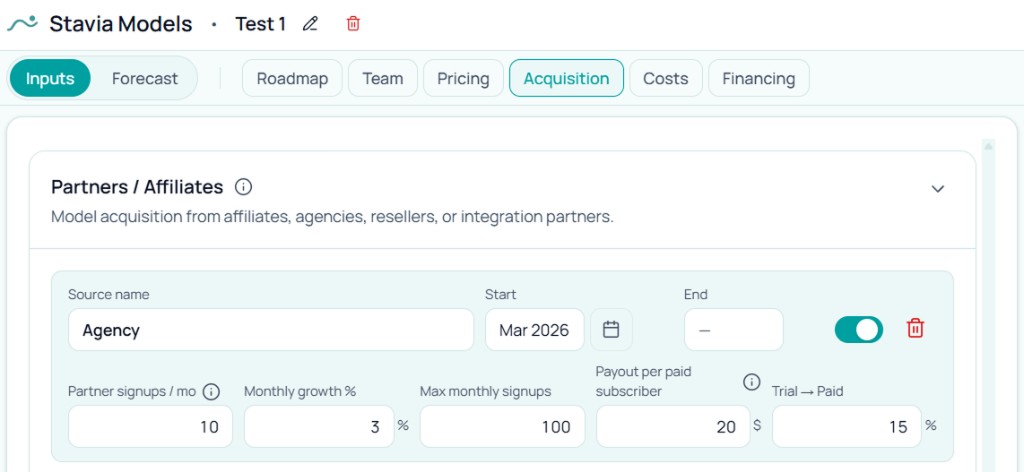
Task: Switch to the Inputs view
Action: tap(50, 78)
